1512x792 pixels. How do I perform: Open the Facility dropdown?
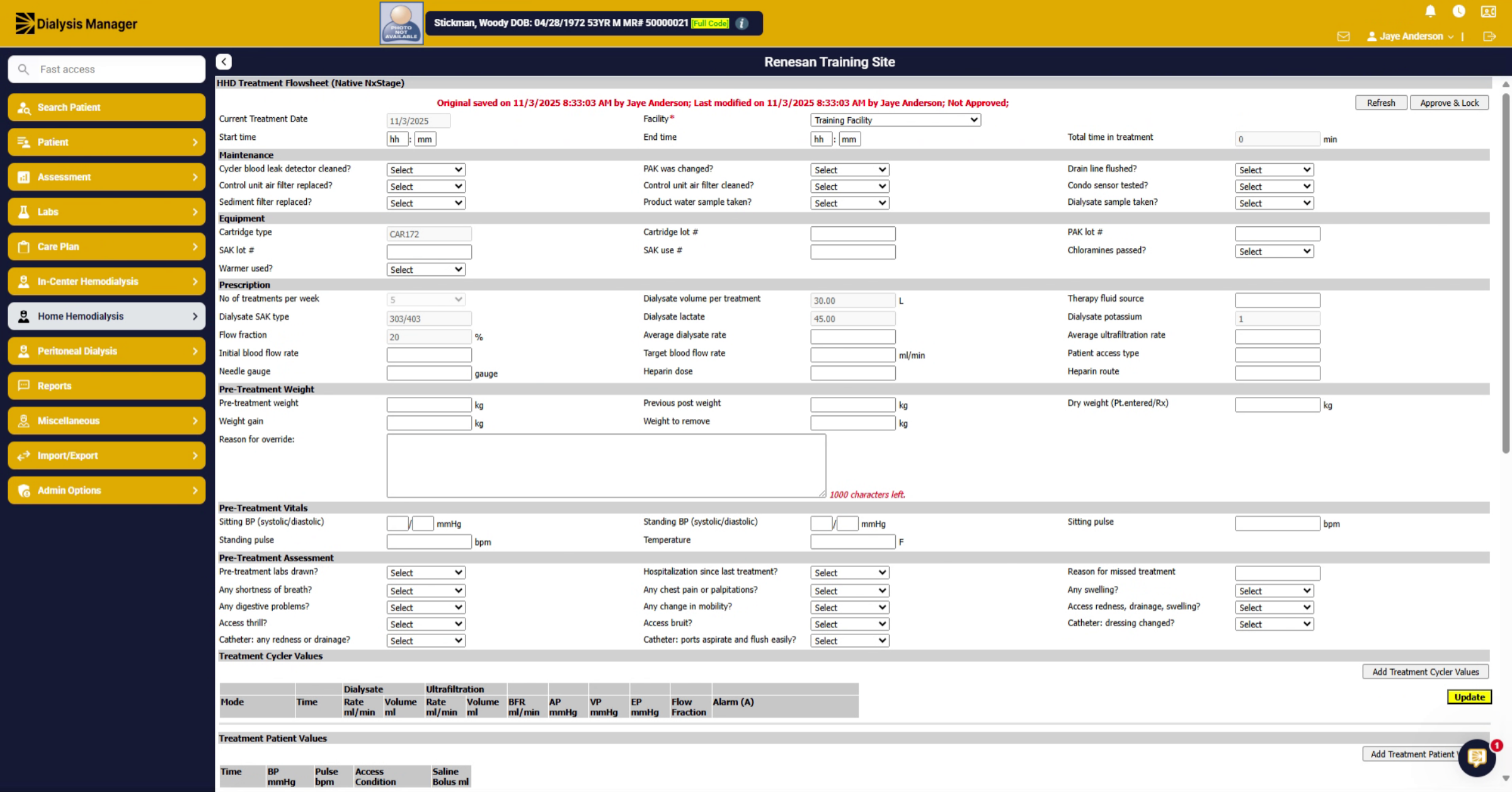(895, 120)
